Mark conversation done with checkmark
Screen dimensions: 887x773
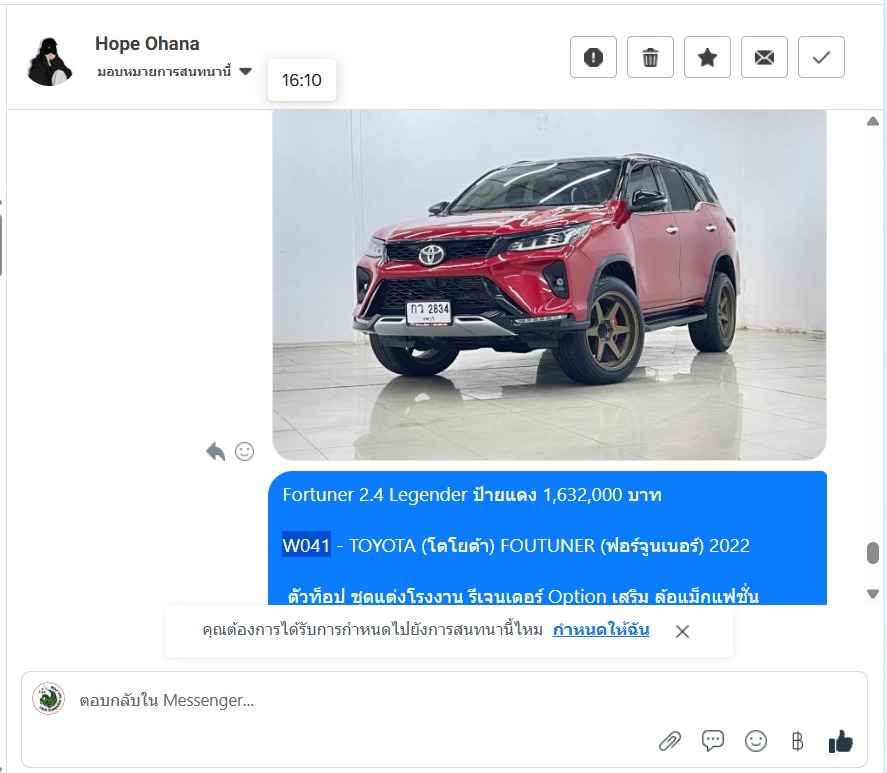tap(821, 57)
